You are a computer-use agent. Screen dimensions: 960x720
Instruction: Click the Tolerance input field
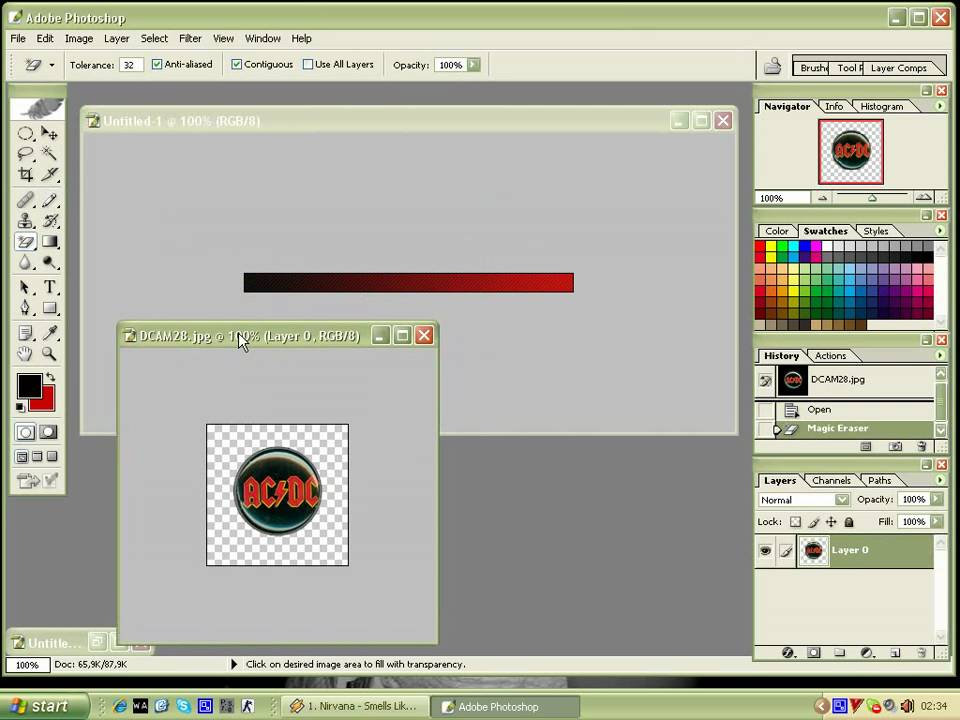click(130, 65)
